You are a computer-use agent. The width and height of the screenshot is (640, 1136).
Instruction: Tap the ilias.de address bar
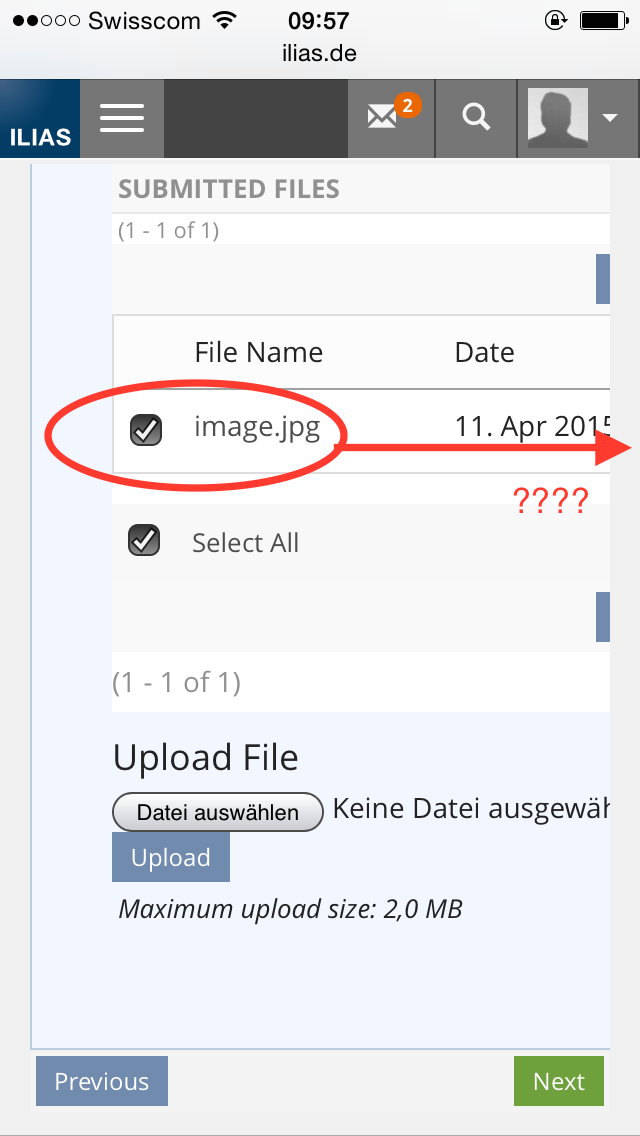[320, 53]
